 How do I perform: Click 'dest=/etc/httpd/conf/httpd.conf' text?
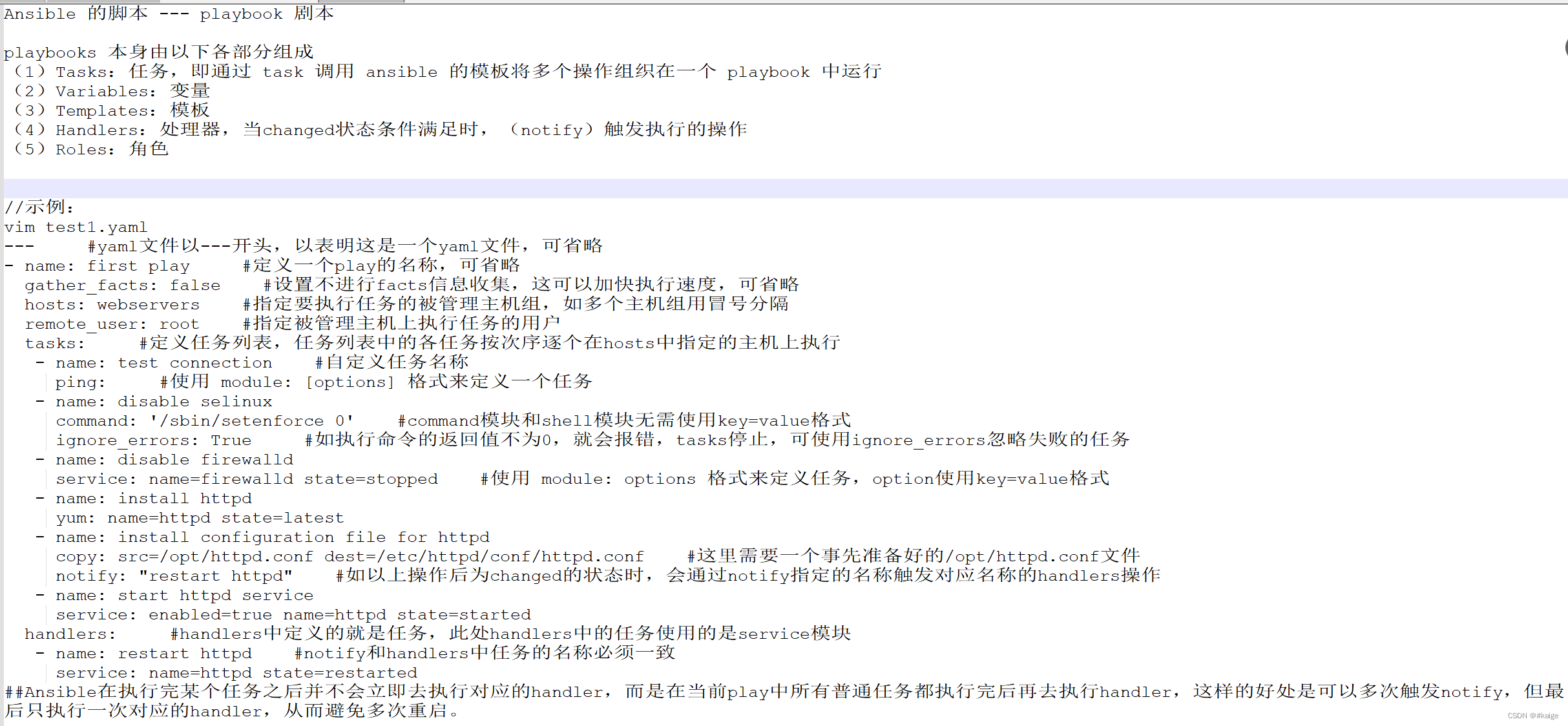pos(484,557)
